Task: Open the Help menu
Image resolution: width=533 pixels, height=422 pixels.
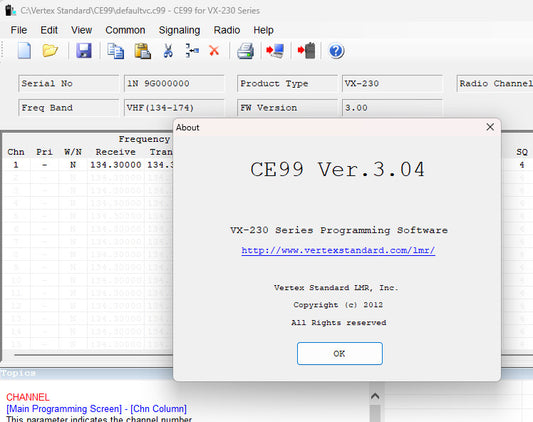Action: 263,30
